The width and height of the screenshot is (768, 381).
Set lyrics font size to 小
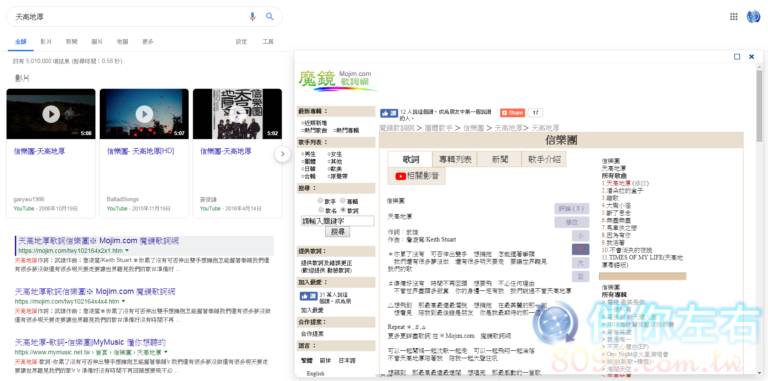(580, 236)
